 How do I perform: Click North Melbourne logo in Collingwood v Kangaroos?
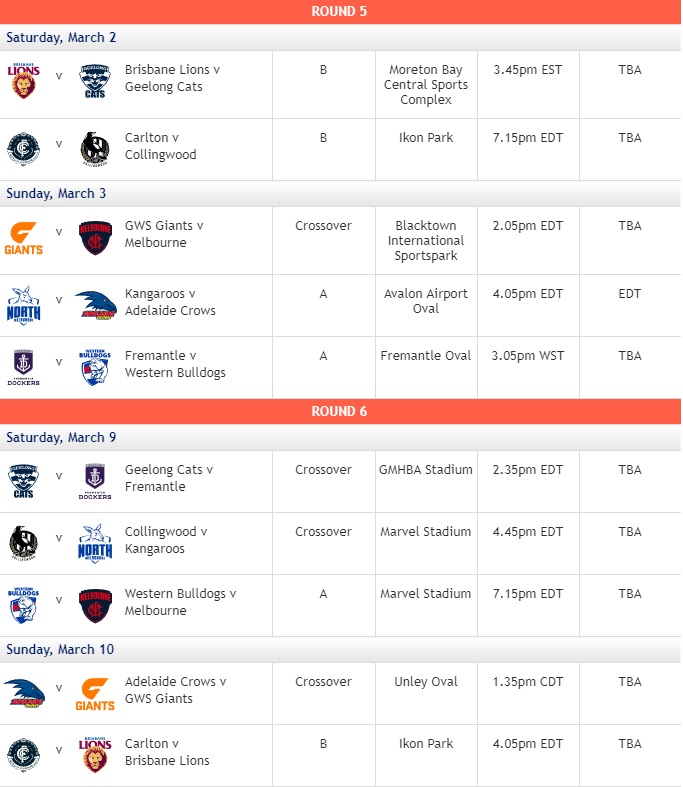tap(95, 544)
